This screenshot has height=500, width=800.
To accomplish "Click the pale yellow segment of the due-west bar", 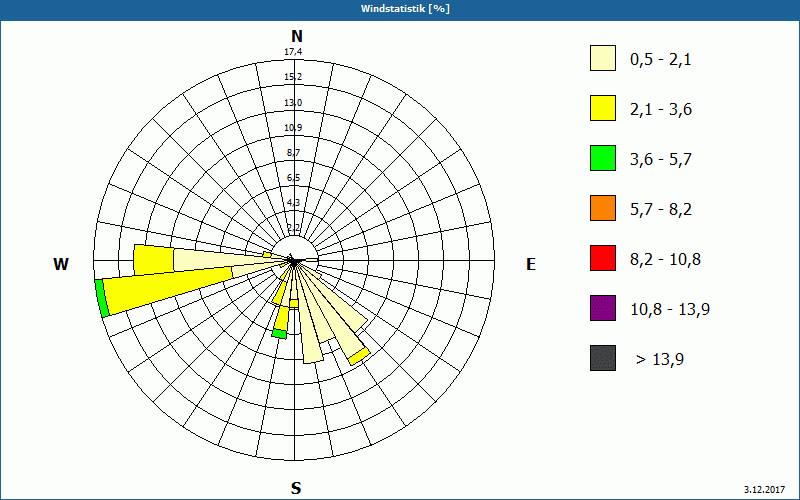I will pyautogui.click(x=224, y=260).
